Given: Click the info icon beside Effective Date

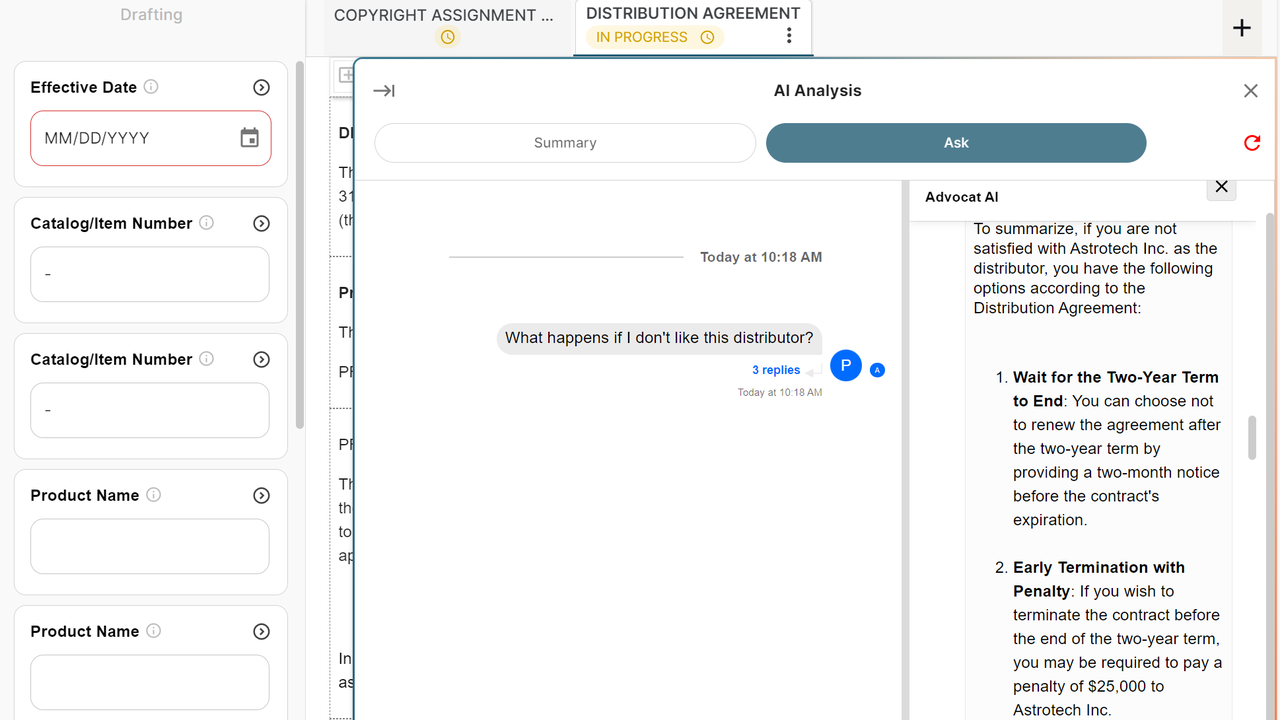Looking at the screenshot, I should tap(151, 87).
